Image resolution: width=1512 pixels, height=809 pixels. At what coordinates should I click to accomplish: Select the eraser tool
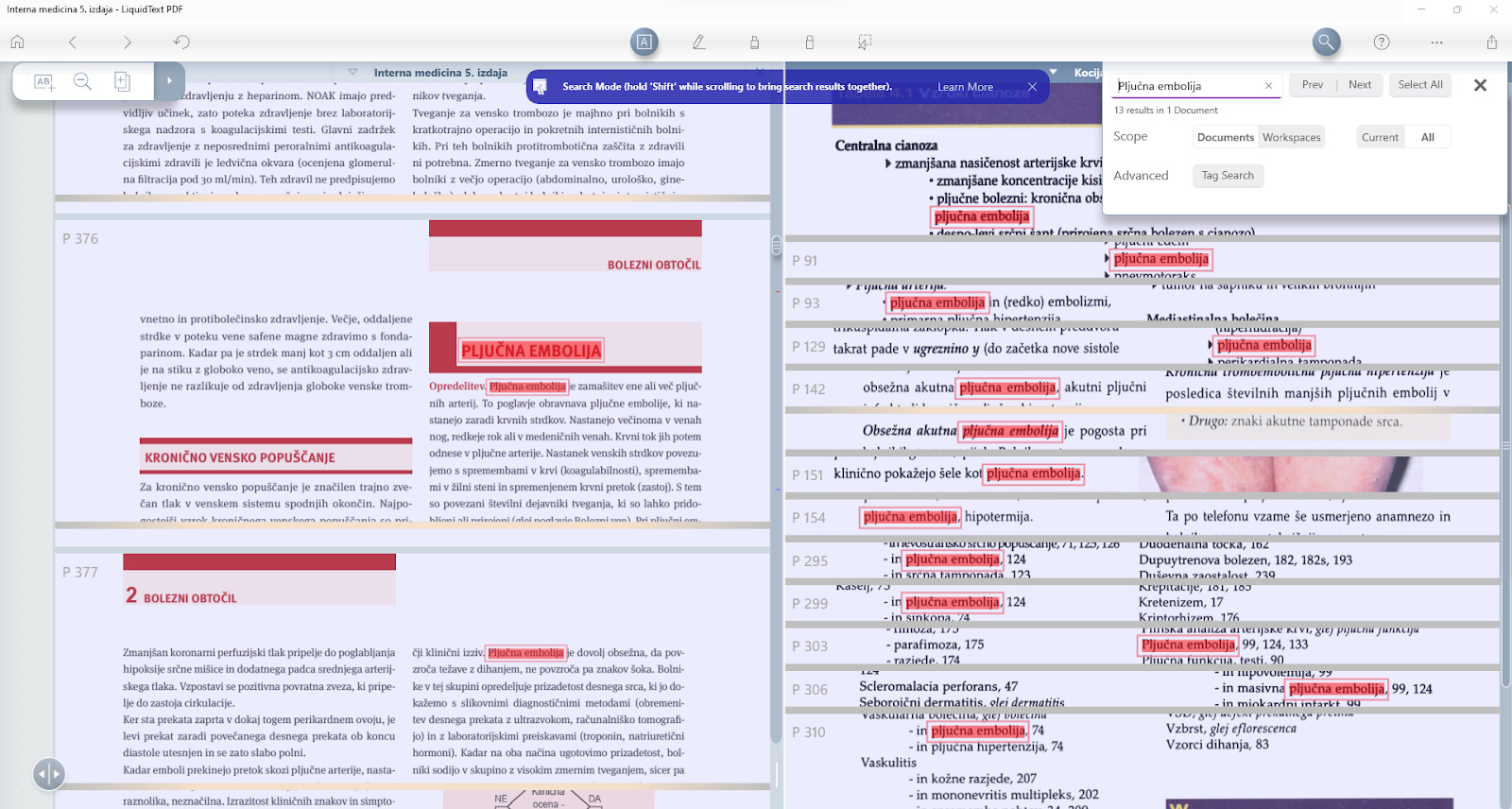coord(810,42)
